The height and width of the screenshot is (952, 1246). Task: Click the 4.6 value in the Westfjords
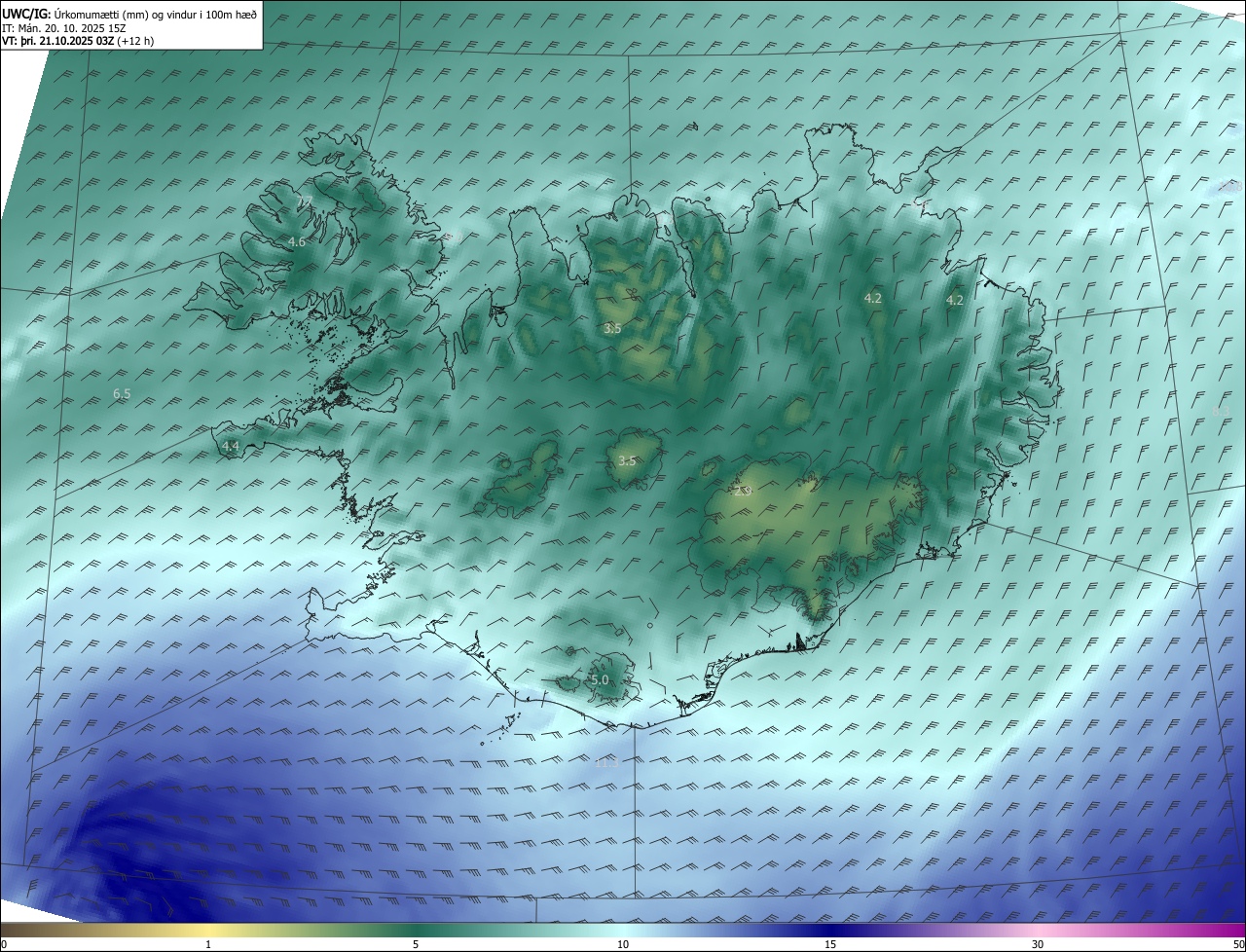[297, 241]
